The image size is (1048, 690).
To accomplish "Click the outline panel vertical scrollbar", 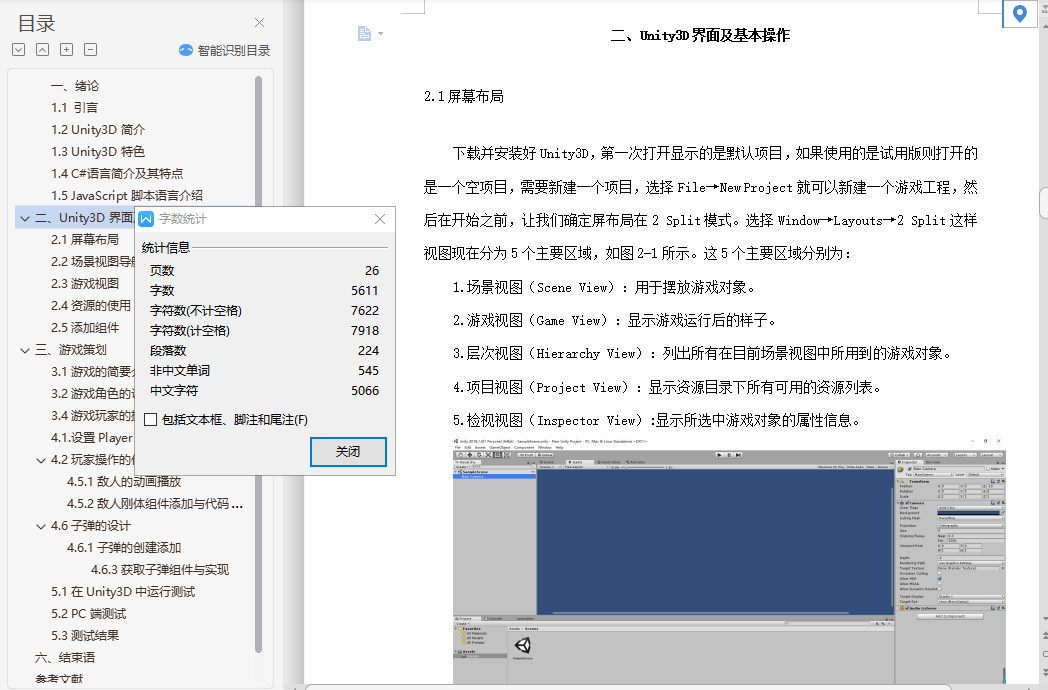I will coord(259,364).
